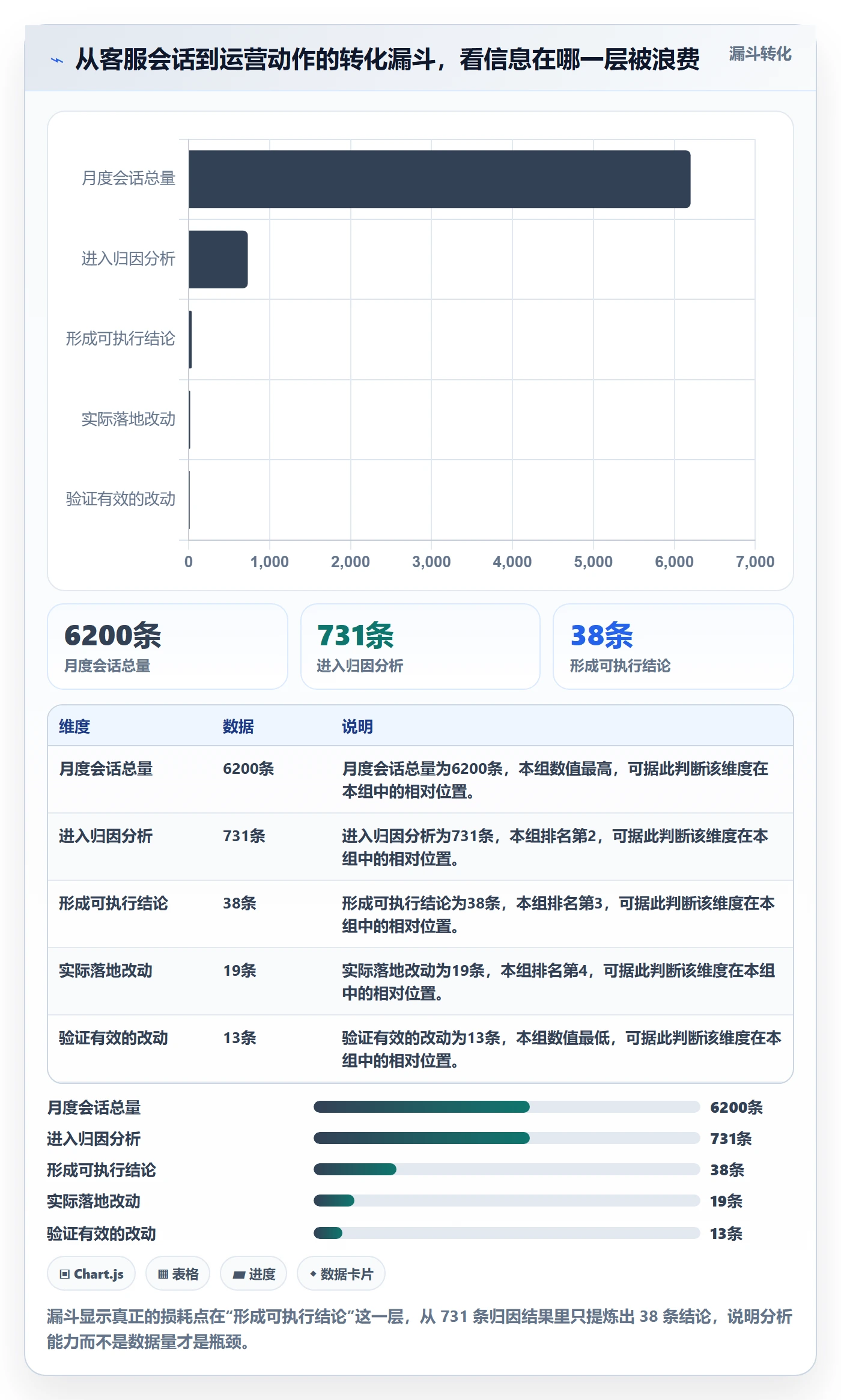Viewport: 841px width, 1400px height.
Task: Select the Chart.js chip
Action: point(91,1274)
